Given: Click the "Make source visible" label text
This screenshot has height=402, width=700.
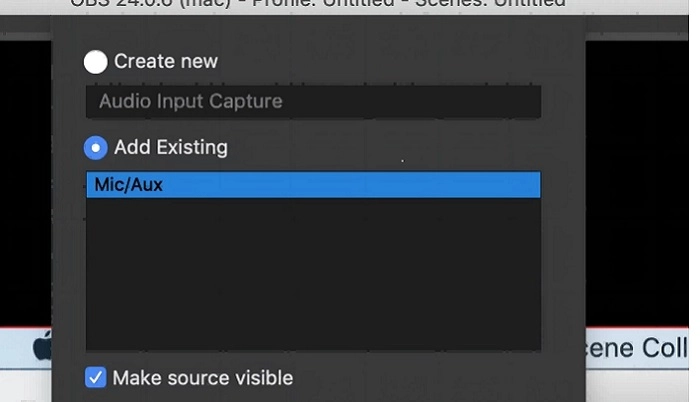Looking at the screenshot, I should click(x=203, y=378).
